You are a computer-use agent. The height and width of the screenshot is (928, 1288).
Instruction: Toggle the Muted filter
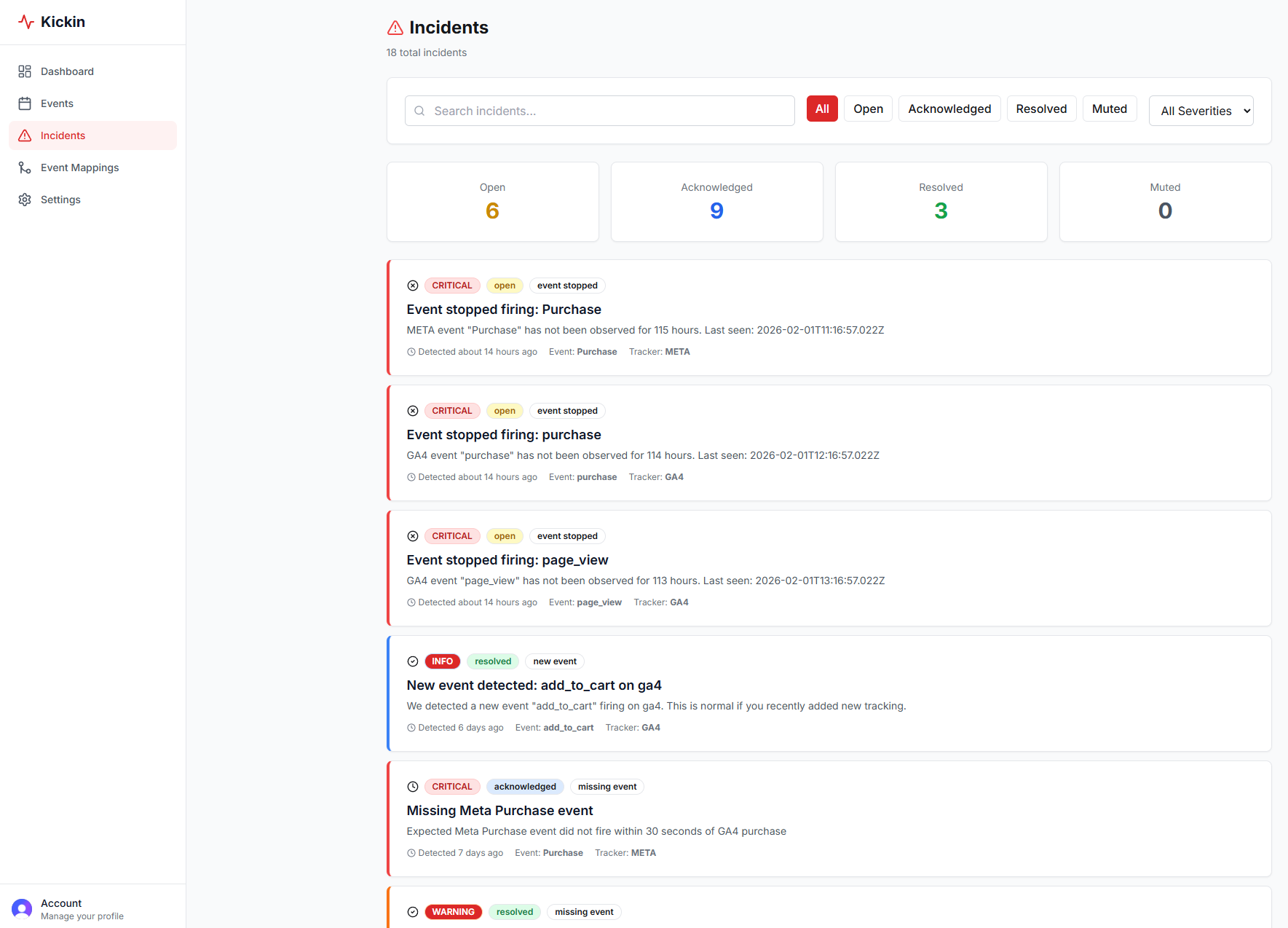1109,109
